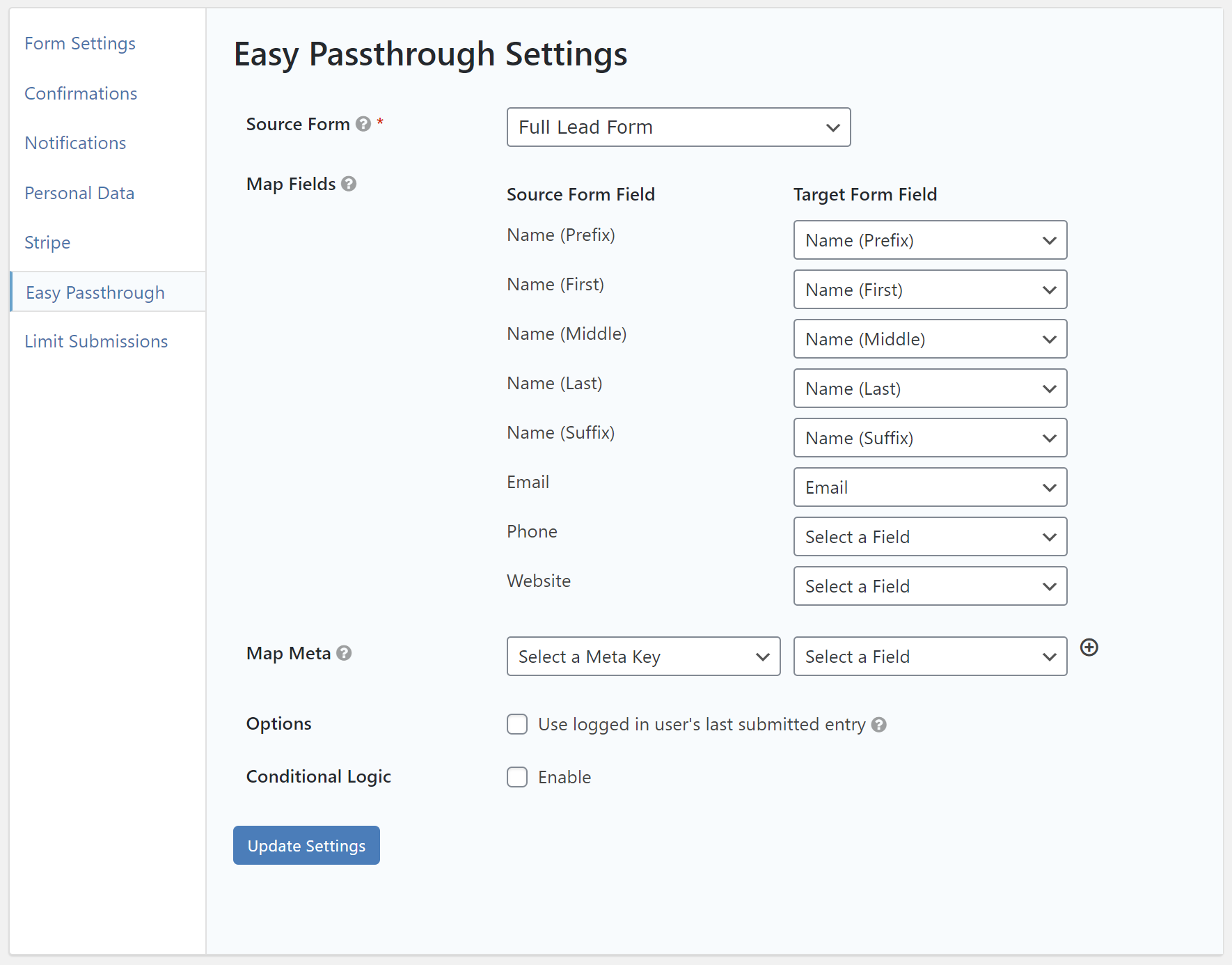The height and width of the screenshot is (965, 1232).
Task: Click the Conditional Logic label
Action: (x=319, y=776)
